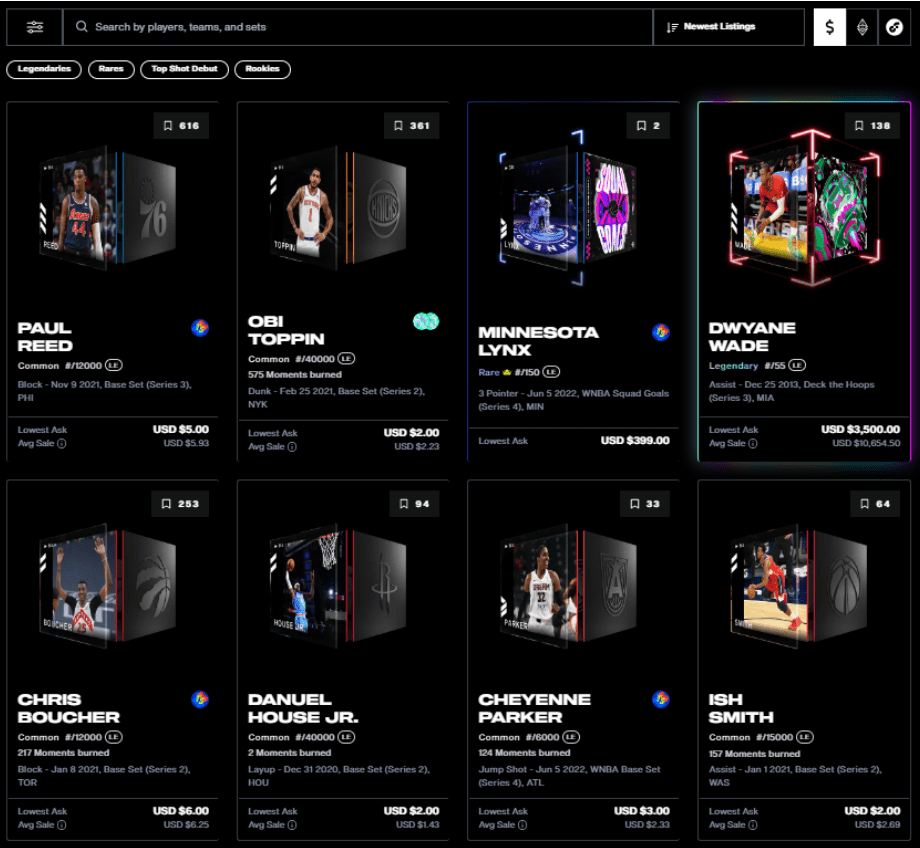920x848 pixels.
Task: Filter by Top Shot Debut chip
Action: [184, 69]
